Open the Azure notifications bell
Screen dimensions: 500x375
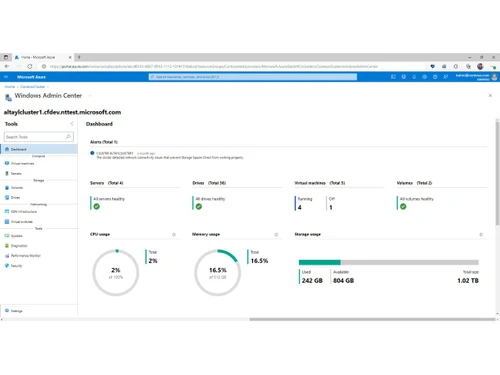point(414,77)
